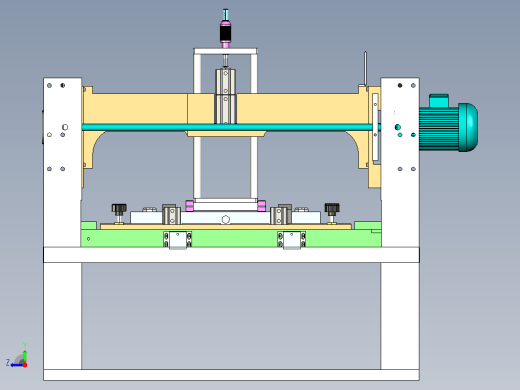Click the left bearing block under green plate

coord(177,240)
